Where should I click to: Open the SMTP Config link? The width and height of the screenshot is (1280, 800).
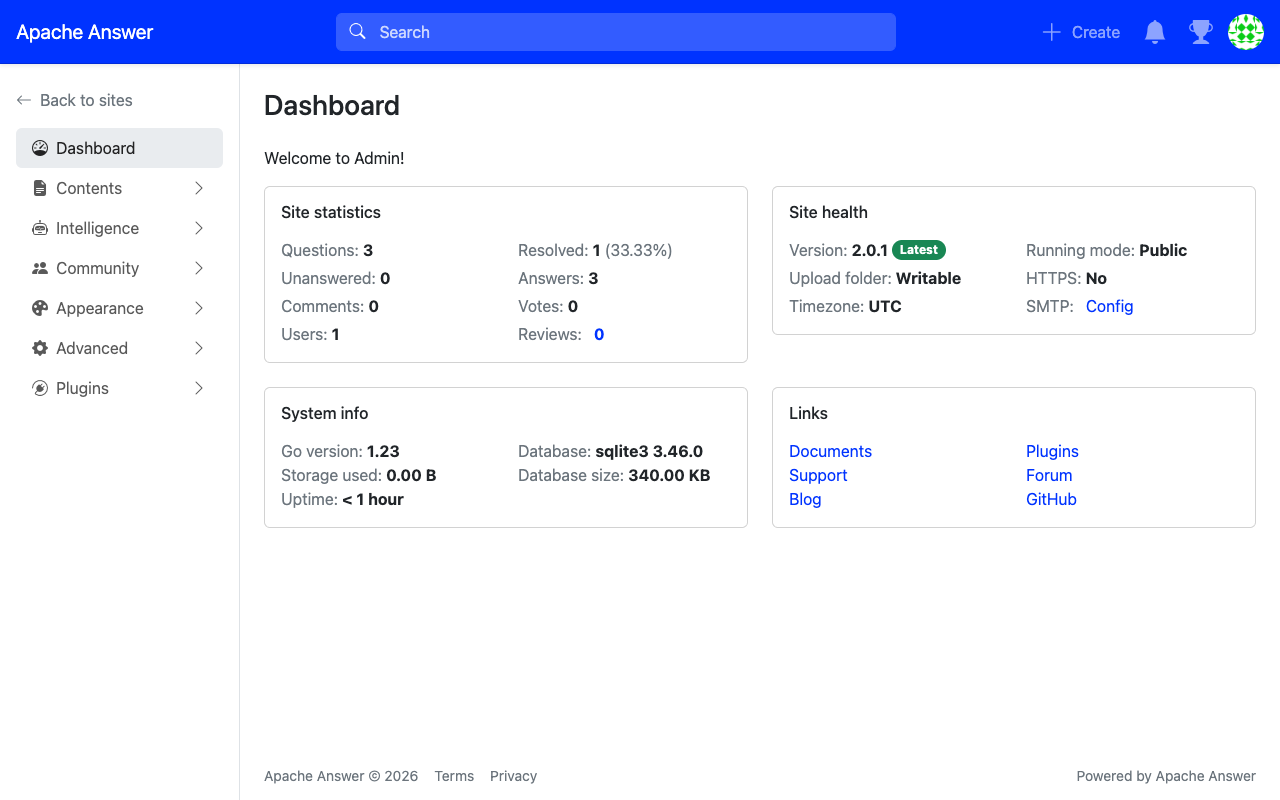(x=1109, y=306)
